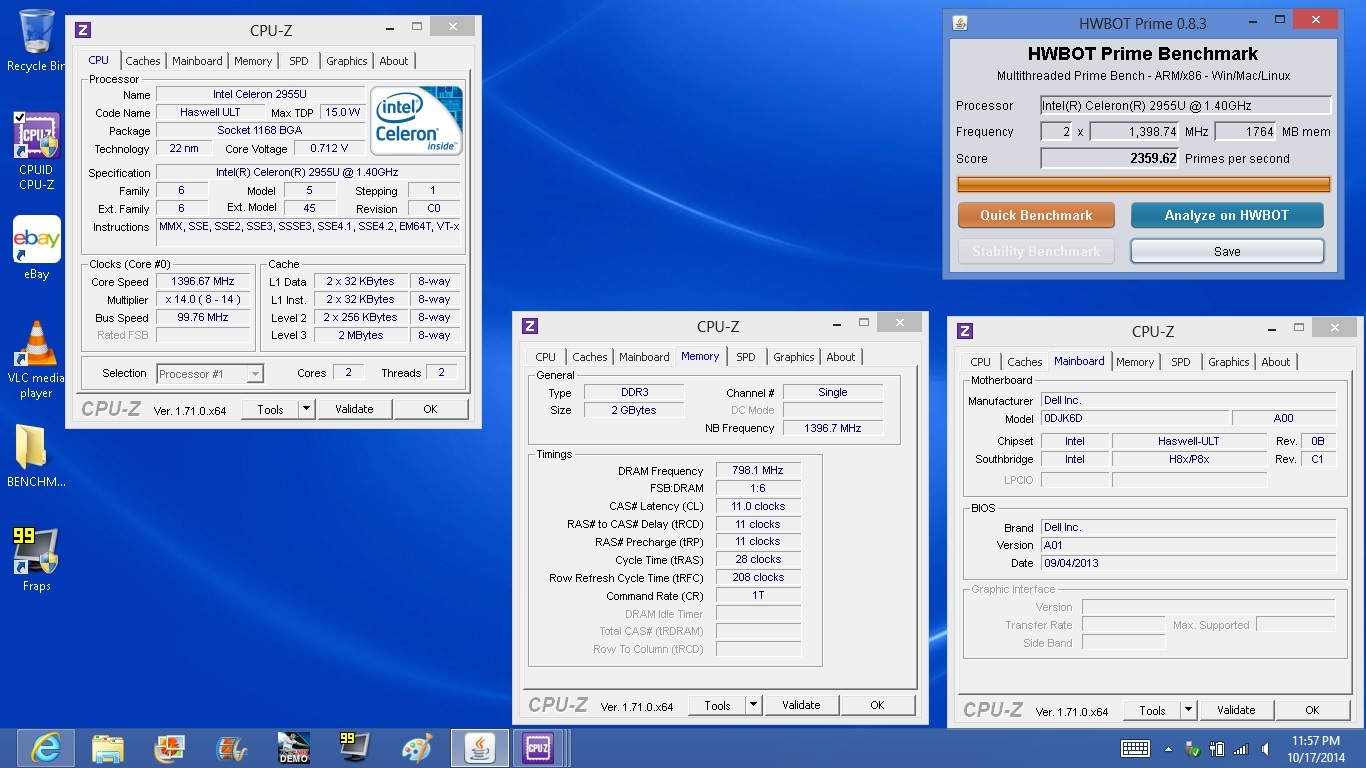Click the Core Speed 1396.67 MHz value
The height and width of the screenshot is (768, 1366).
coord(203,282)
